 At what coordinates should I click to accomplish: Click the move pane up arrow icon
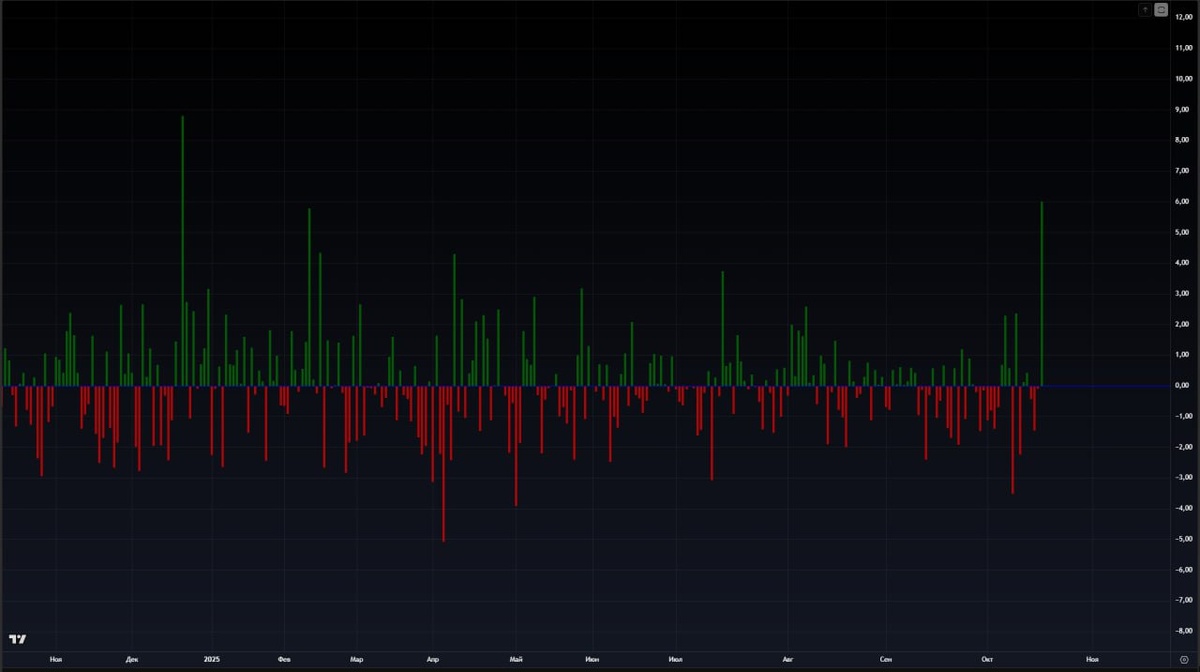[1146, 9]
